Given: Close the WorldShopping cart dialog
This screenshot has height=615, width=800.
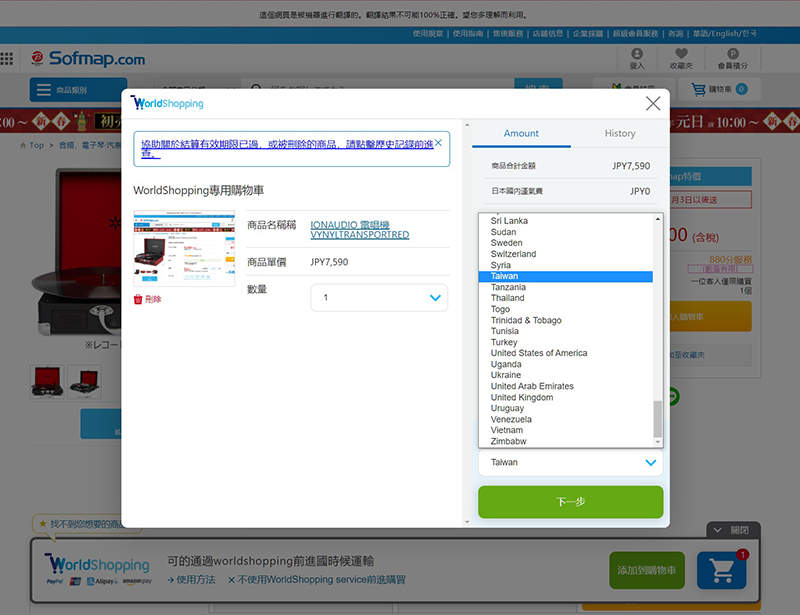Looking at the screenshot, I should pos(653,104).
